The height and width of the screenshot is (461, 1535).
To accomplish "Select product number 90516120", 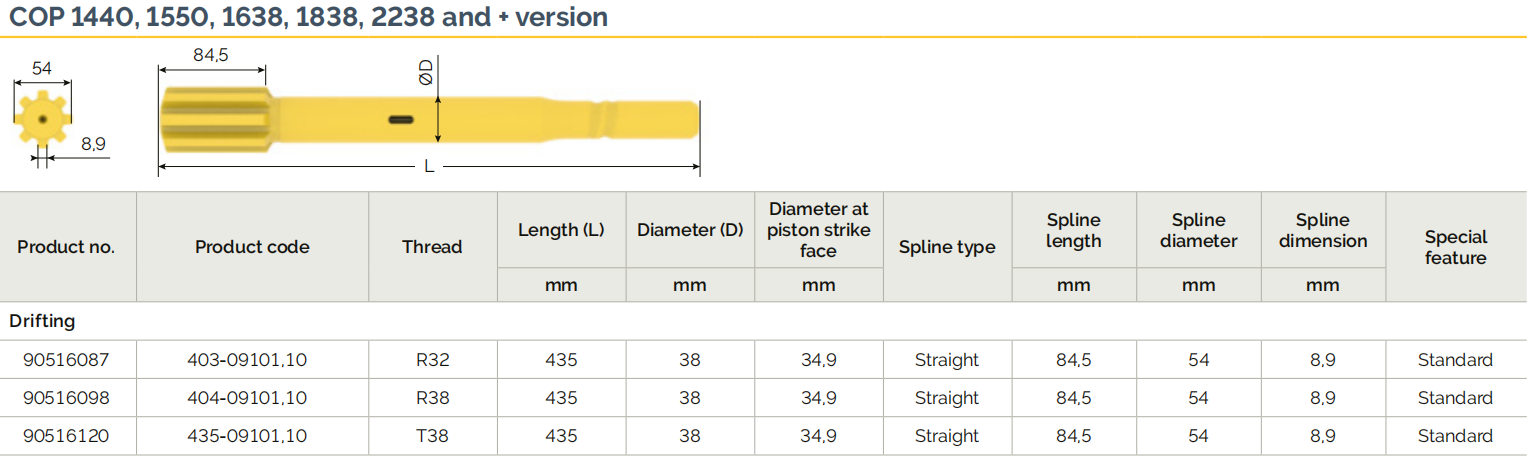I will (x=66, y=436).
